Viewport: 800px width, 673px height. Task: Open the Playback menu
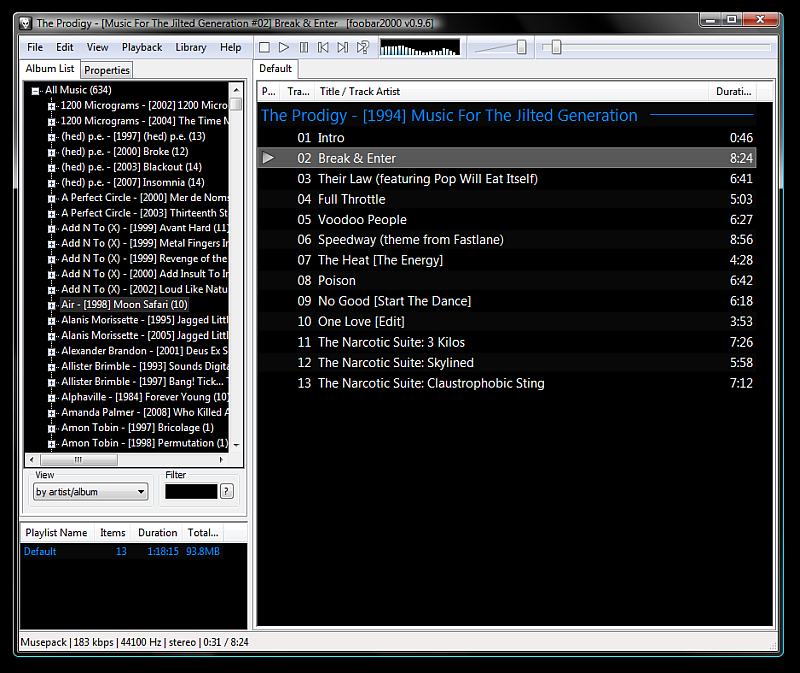pyautogui.click(x=141, y=47)
